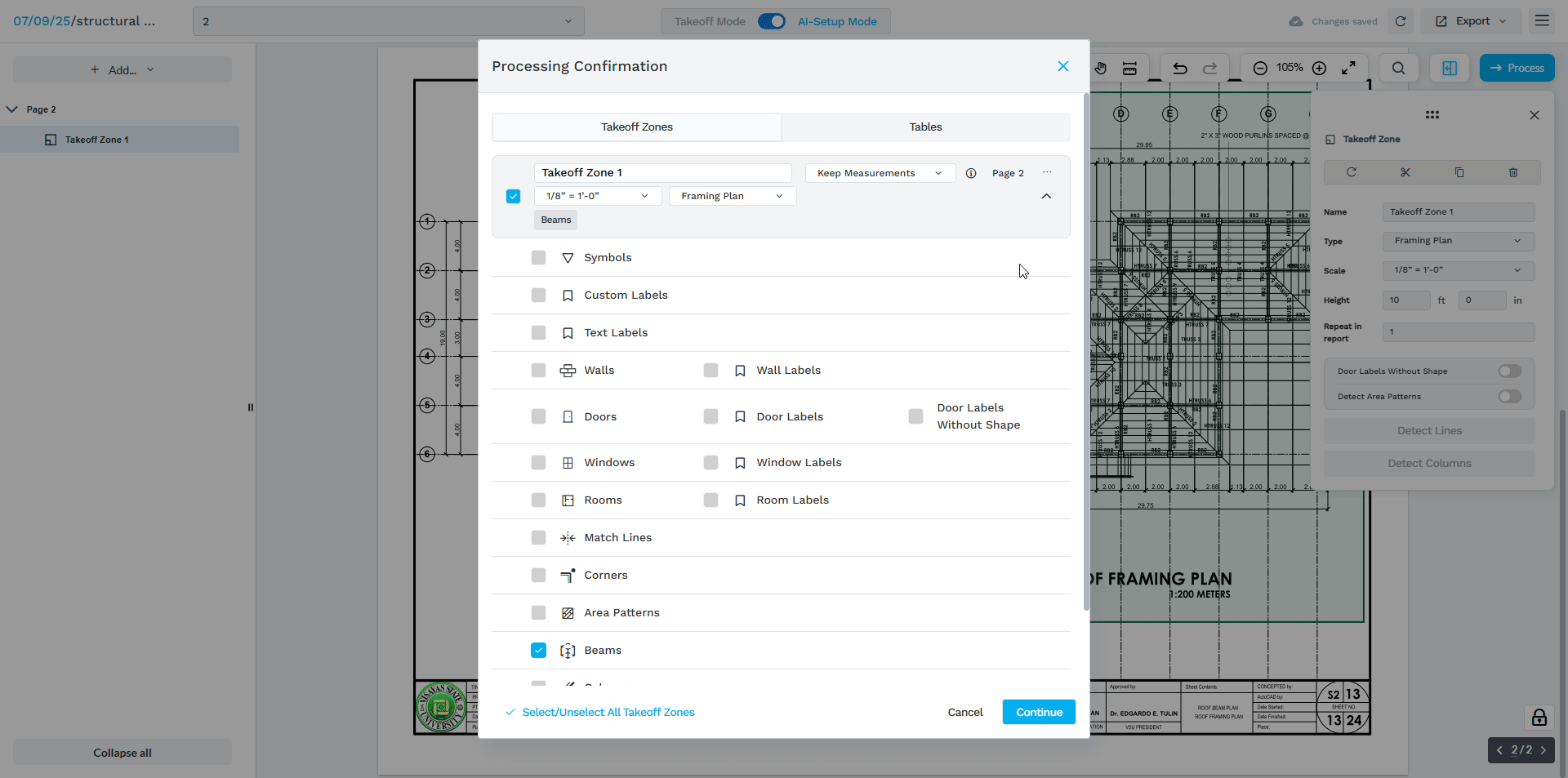Click the fit-to-screen expand icon

1348,69
